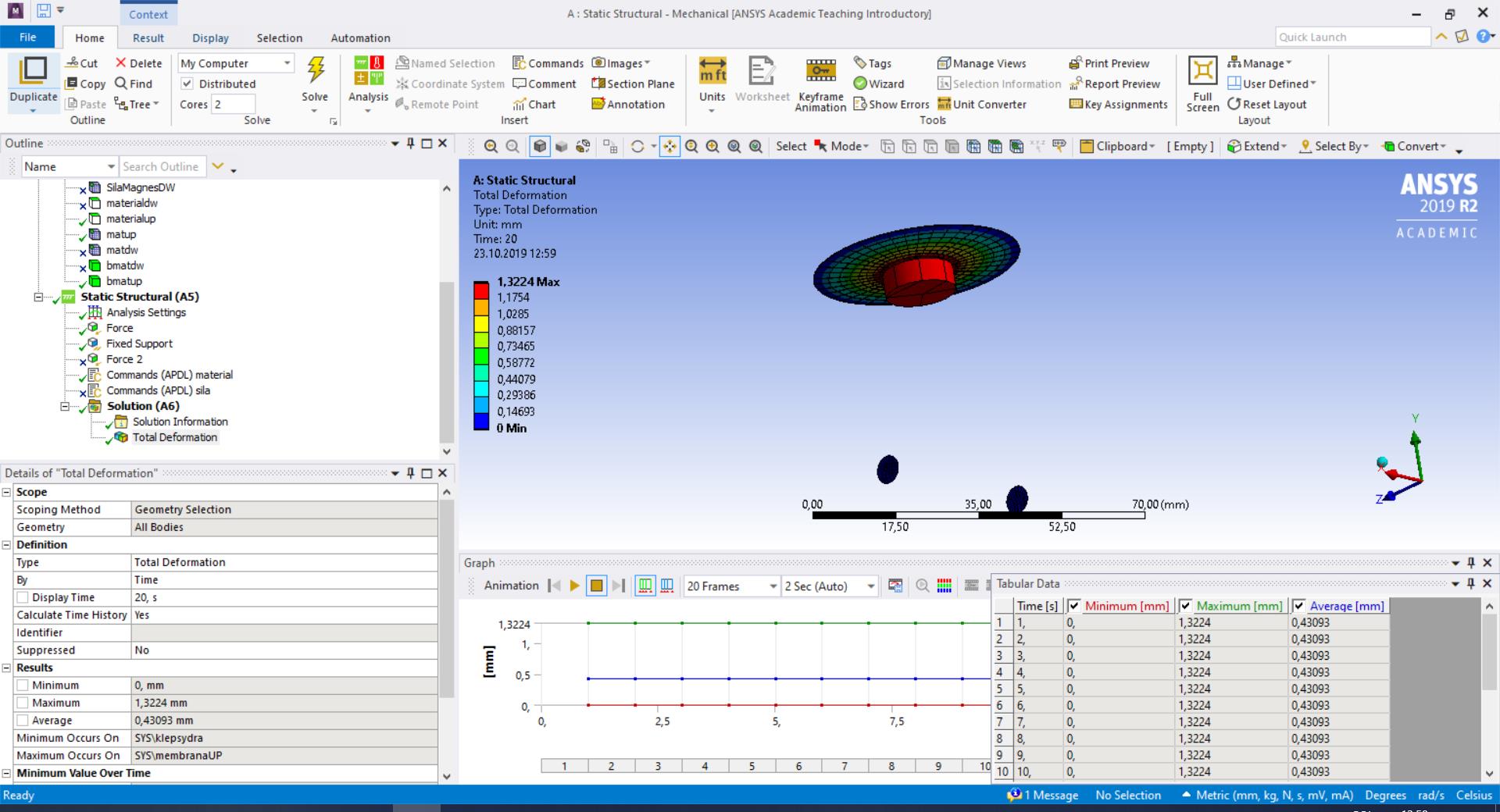Click the green legend band beside 0,58772
The image size is (1500, 812).
tap(481, 355)
